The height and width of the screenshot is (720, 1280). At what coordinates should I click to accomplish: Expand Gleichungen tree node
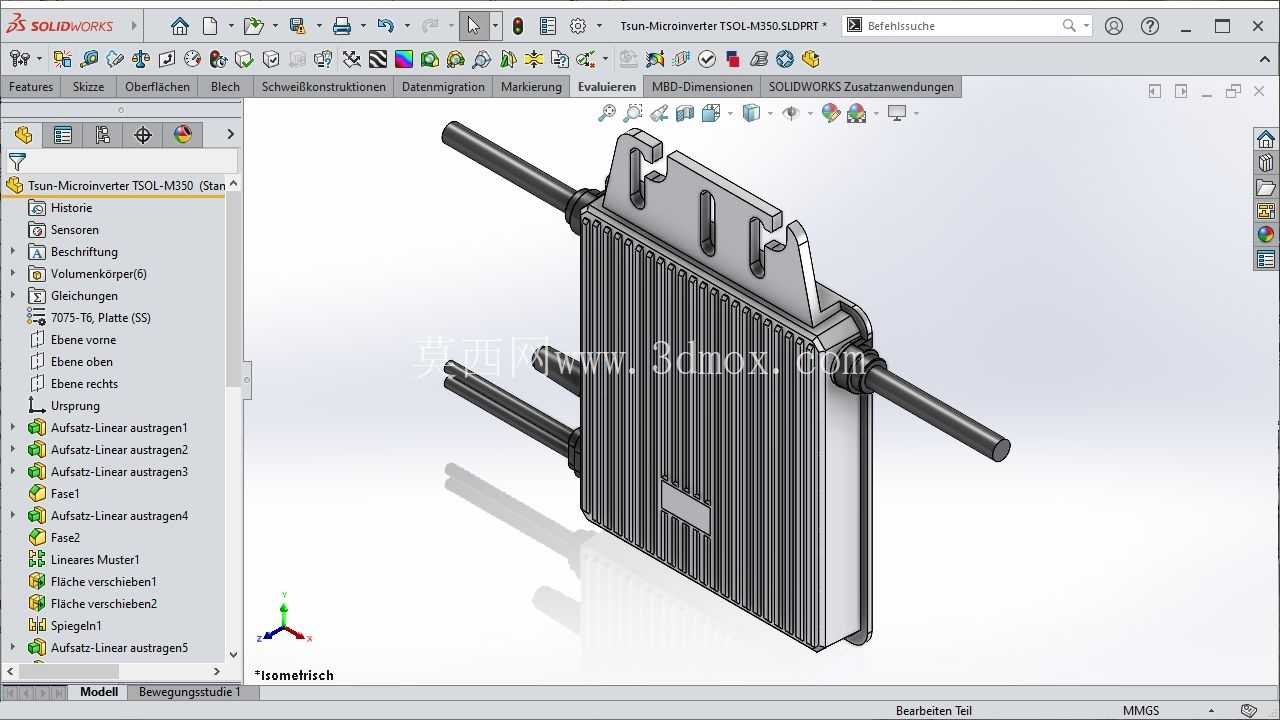click(x=13, y=296)
